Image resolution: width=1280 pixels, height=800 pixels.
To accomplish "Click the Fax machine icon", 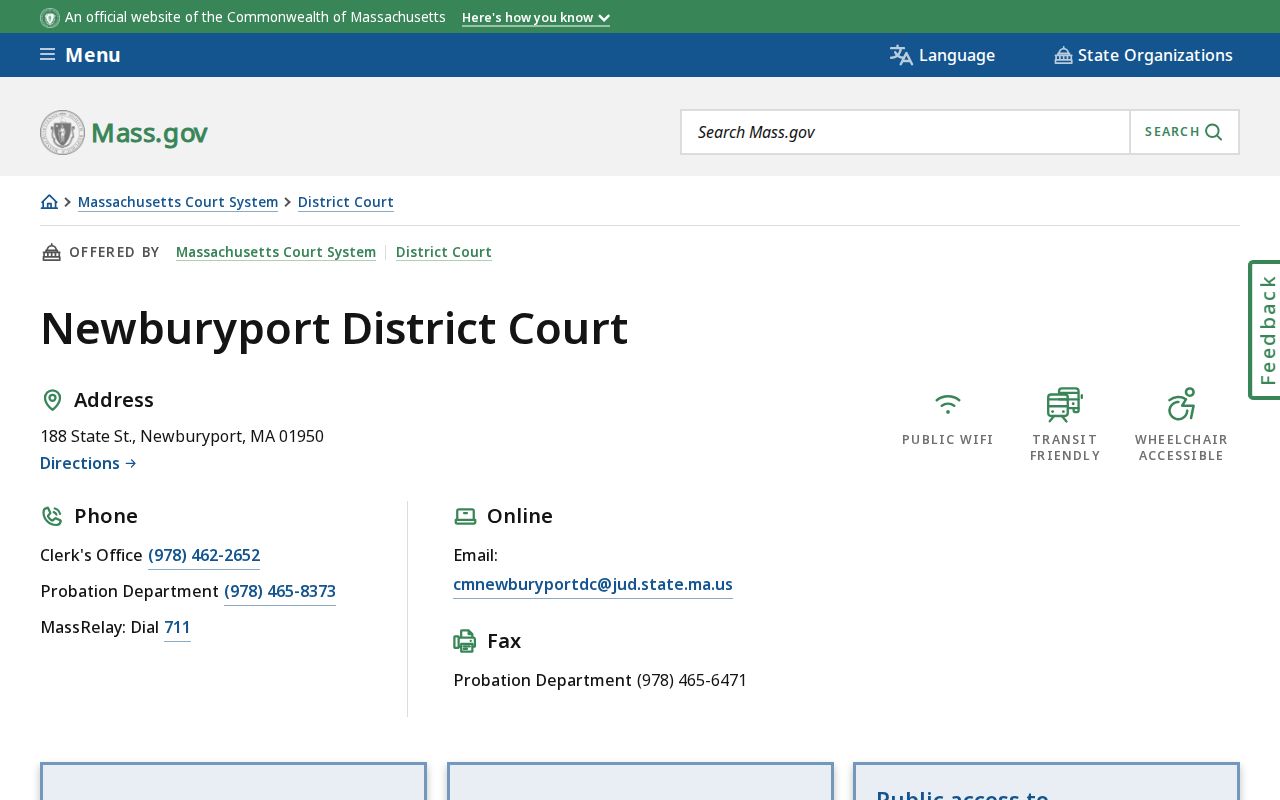I will coord(465,641).
